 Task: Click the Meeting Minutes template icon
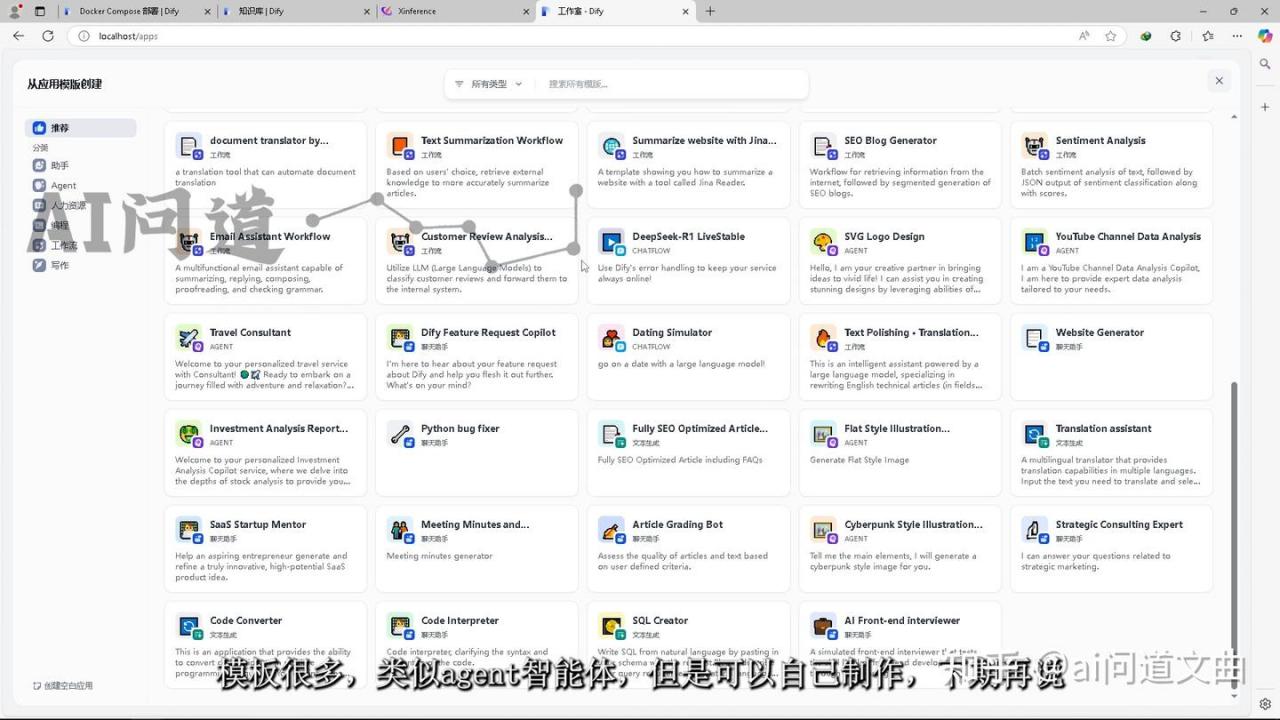[400, 530]
